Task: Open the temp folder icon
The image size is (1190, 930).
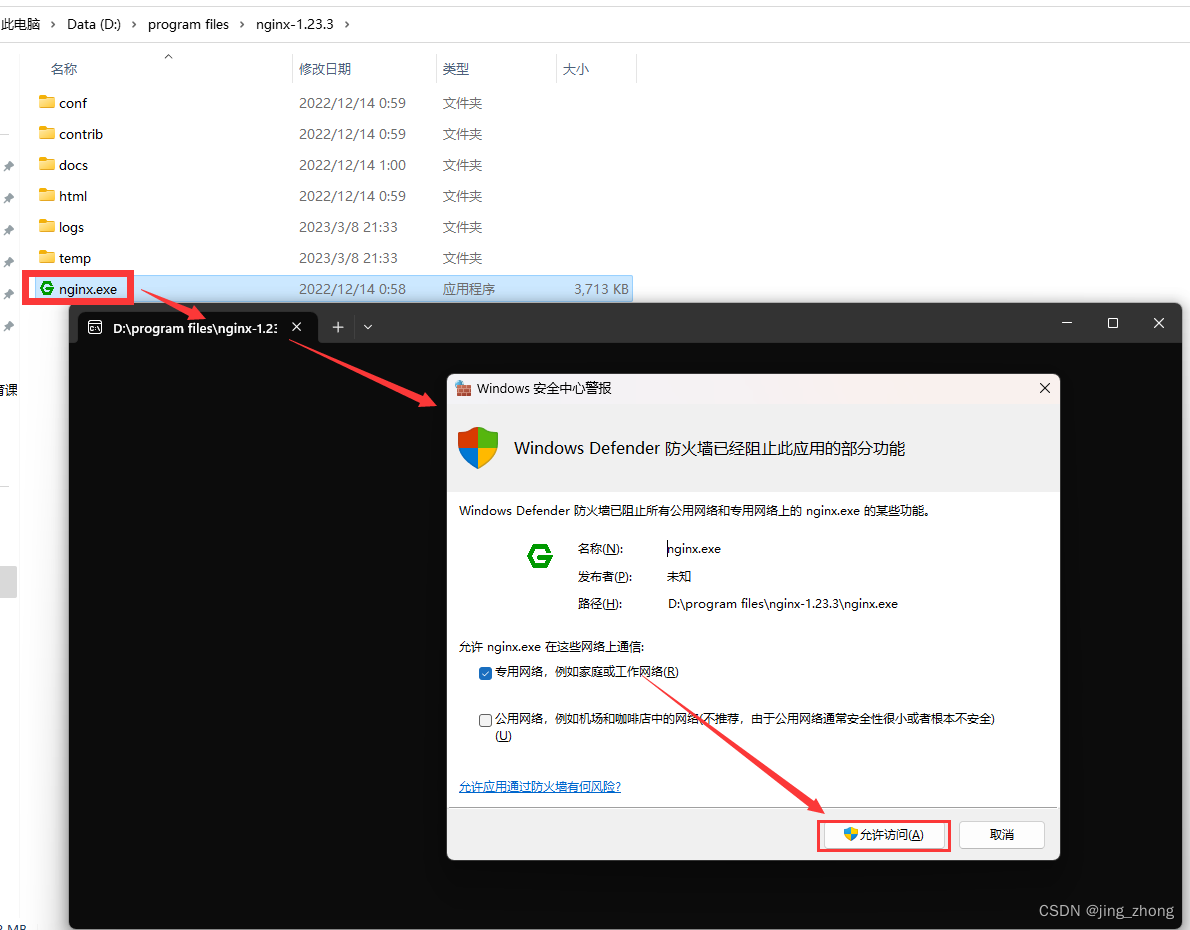Action: tap(47, 257)
